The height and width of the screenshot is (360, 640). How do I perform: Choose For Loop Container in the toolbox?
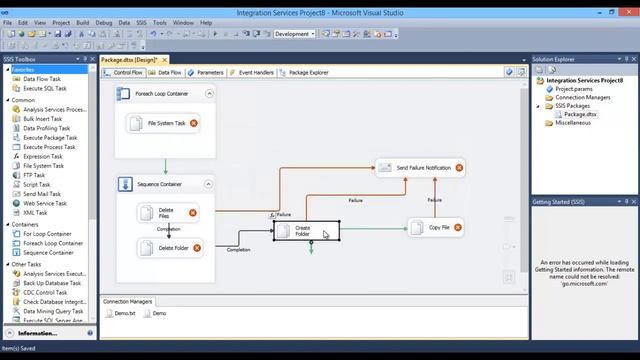(47, 234)
